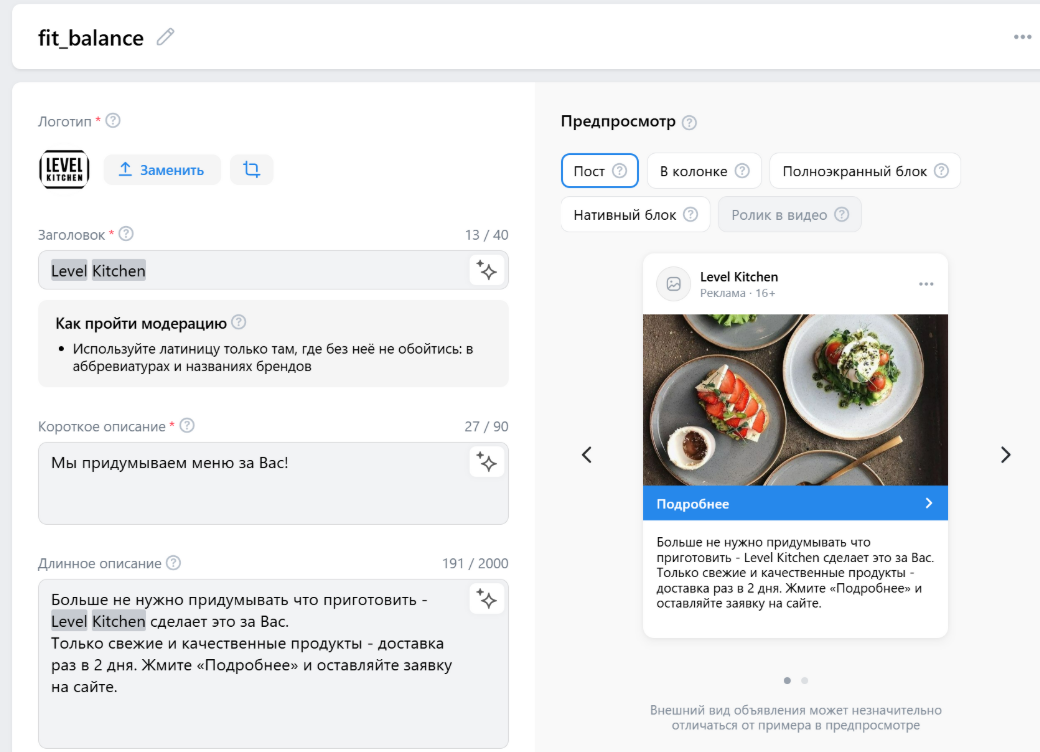
Task: Click the food image in ad preview
Action: pos(795,400)
